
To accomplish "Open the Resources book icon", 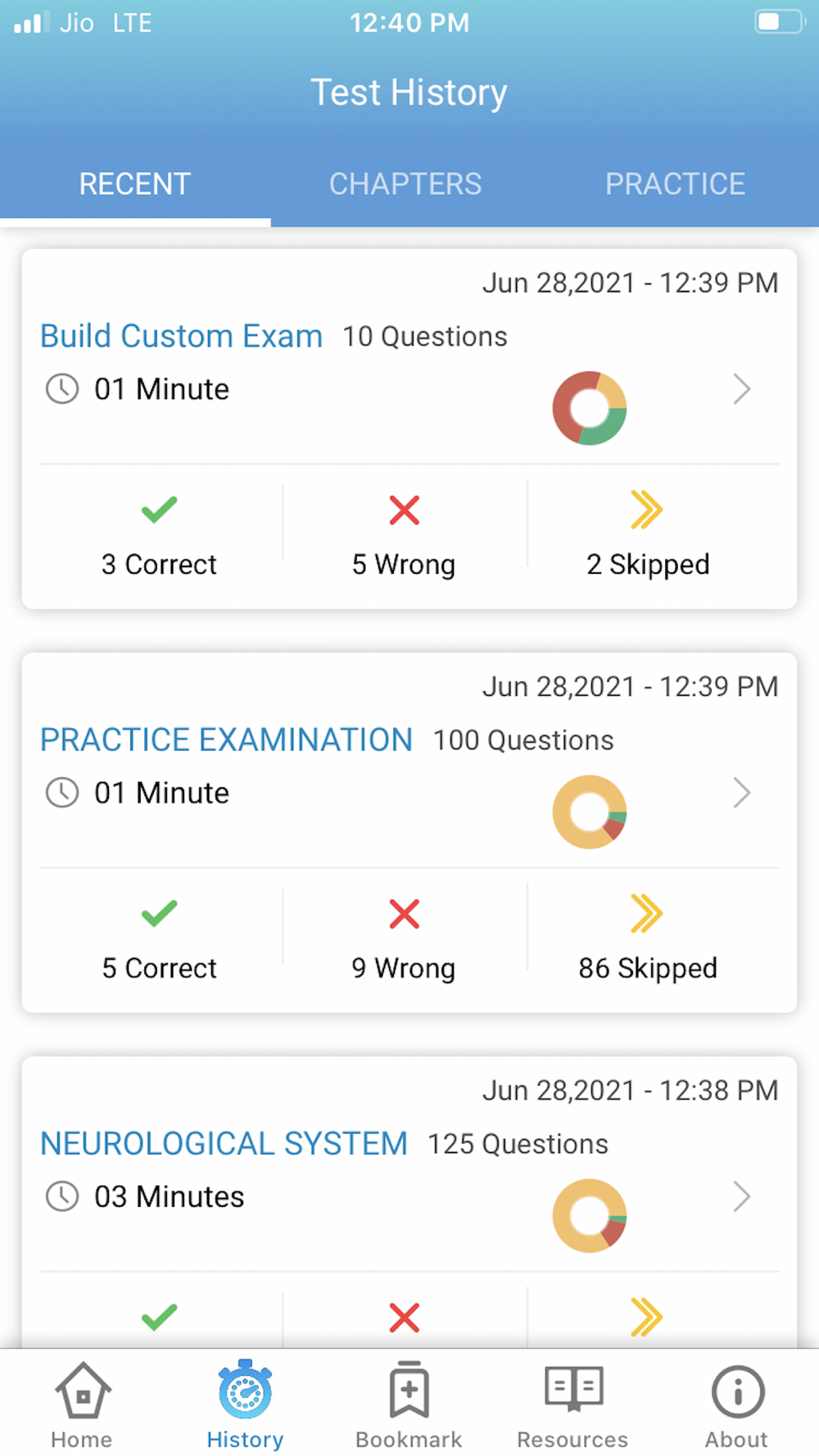I will coord(573,1388).
